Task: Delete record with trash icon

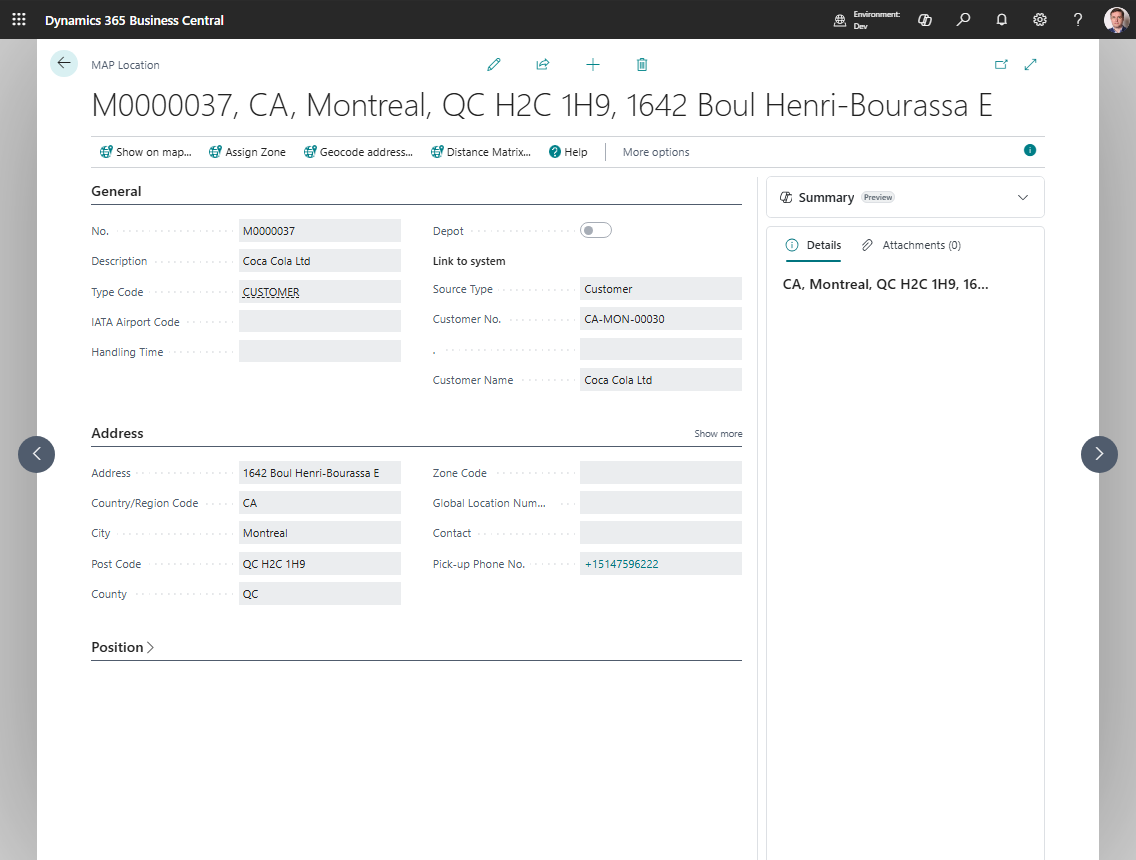Action: pos(642,64)
